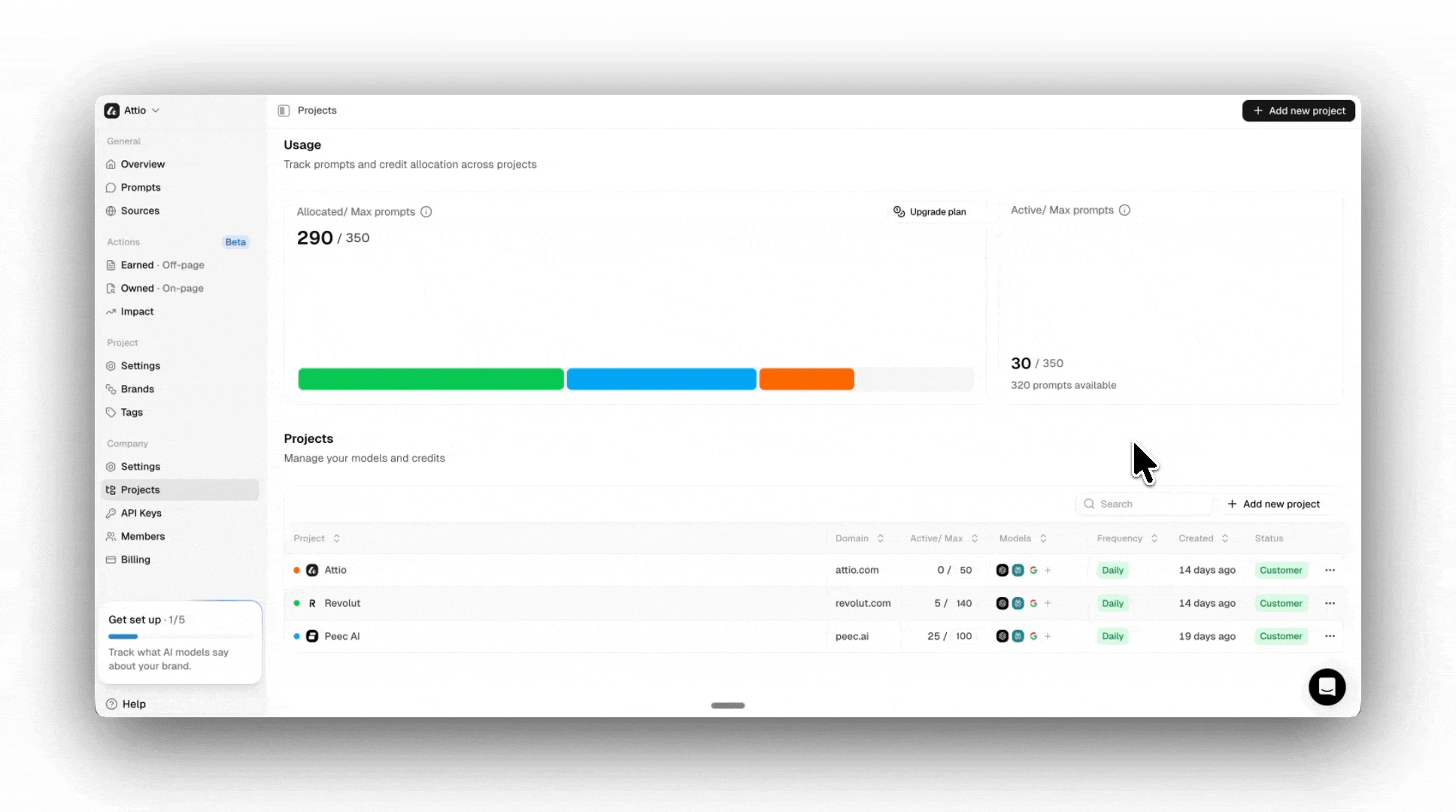Add a model to the Revolut project
Screen dimensions: 1456x812
coord(1048,604)
